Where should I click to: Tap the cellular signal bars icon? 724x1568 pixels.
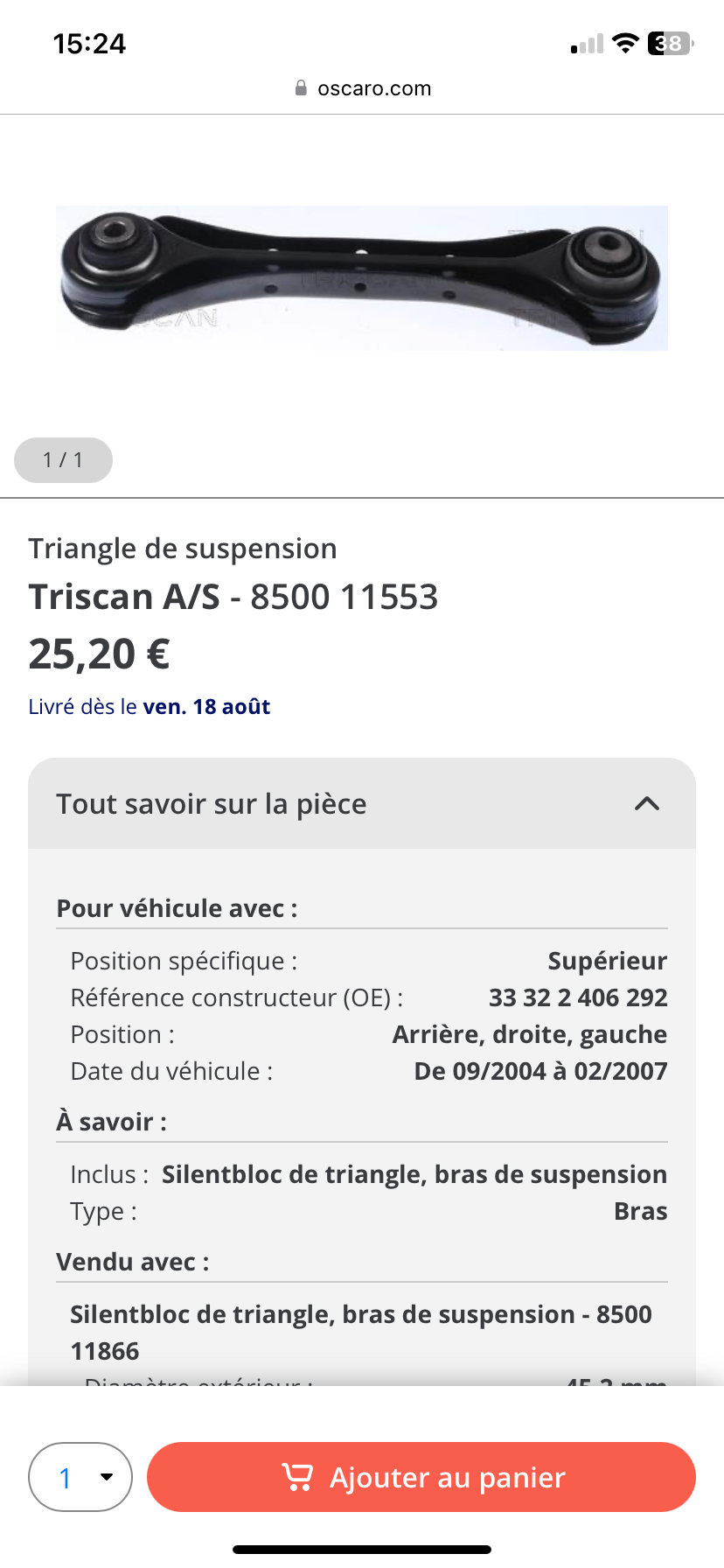point(587,45)
